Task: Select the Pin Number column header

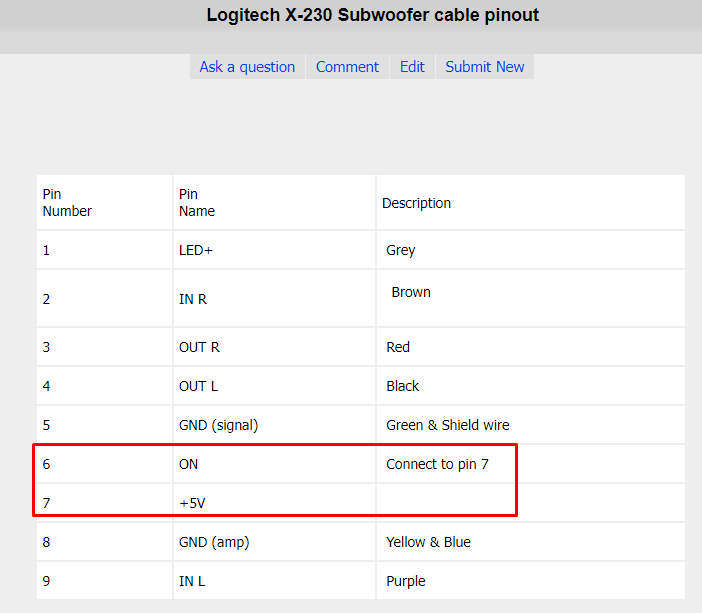Action: pos(104,202)
